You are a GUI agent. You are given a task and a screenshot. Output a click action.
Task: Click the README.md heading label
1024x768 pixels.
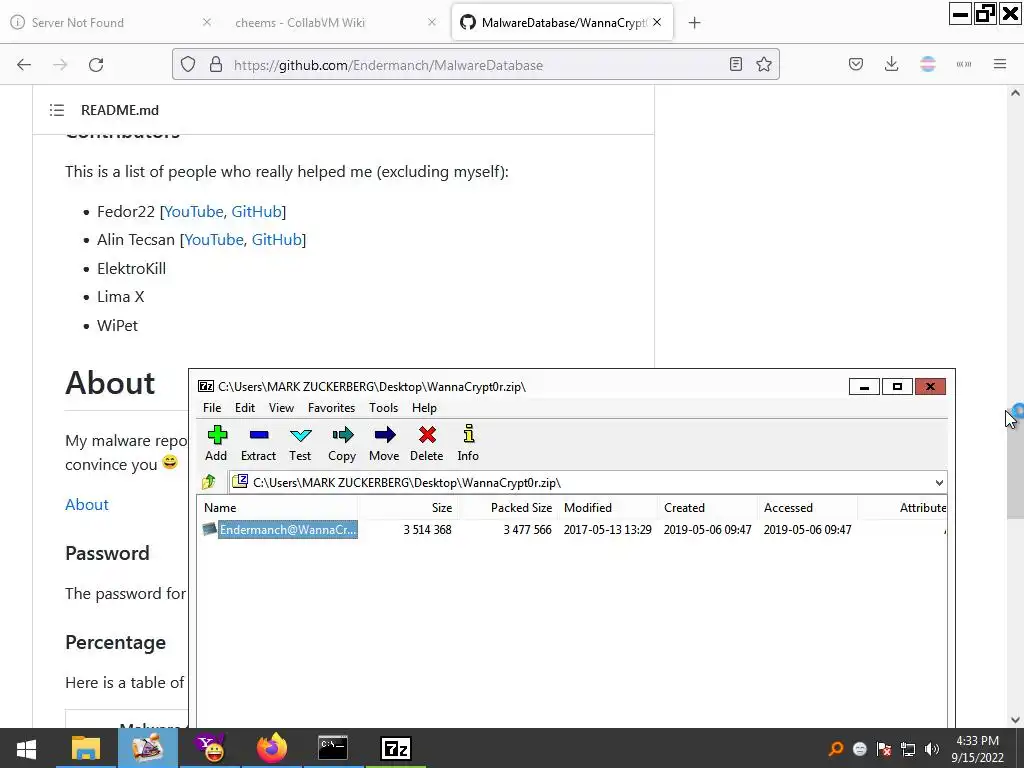[120, 110]
